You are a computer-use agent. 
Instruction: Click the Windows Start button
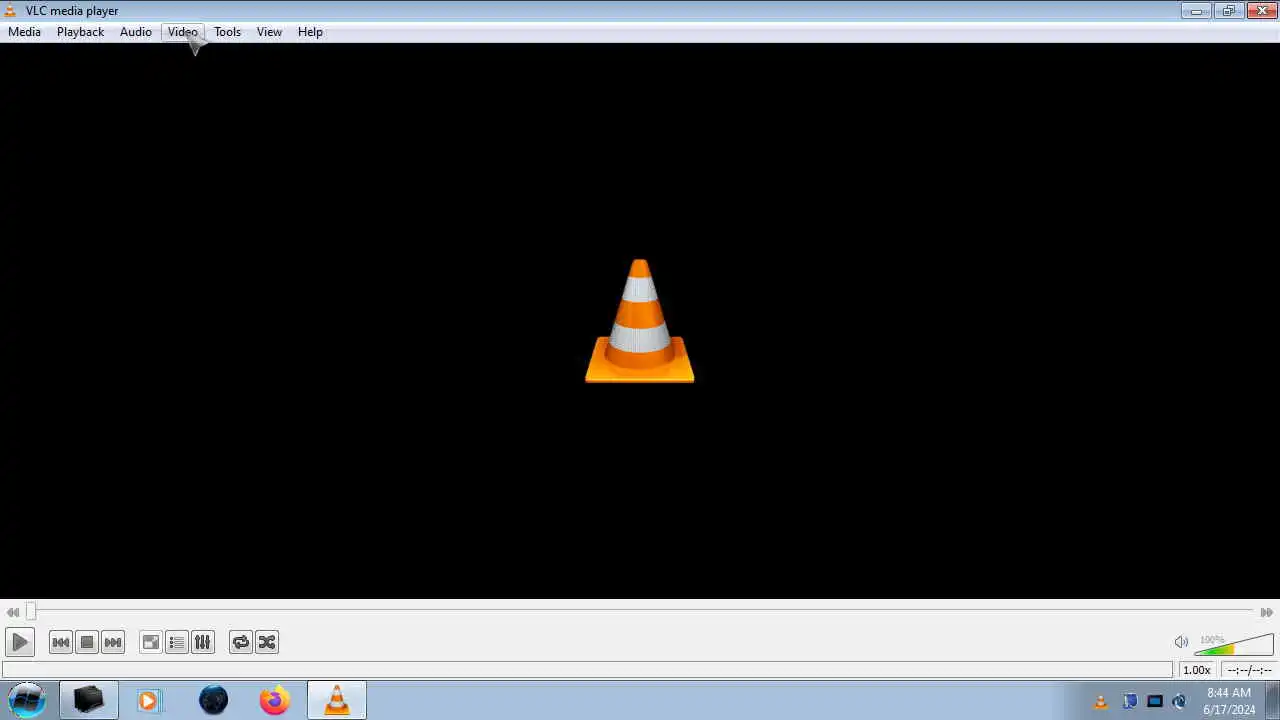point(27,700)
